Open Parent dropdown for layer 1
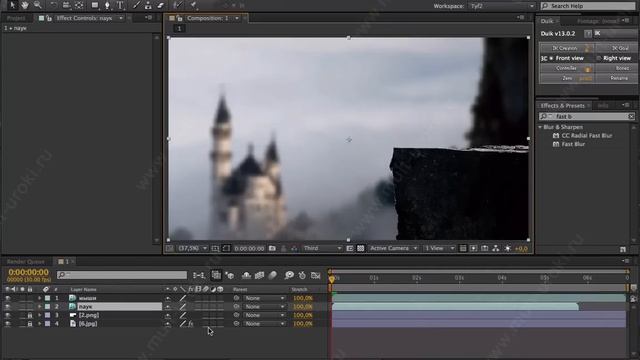Image resolution: width=640 pixels, height=360 pixels. (264, 298)
